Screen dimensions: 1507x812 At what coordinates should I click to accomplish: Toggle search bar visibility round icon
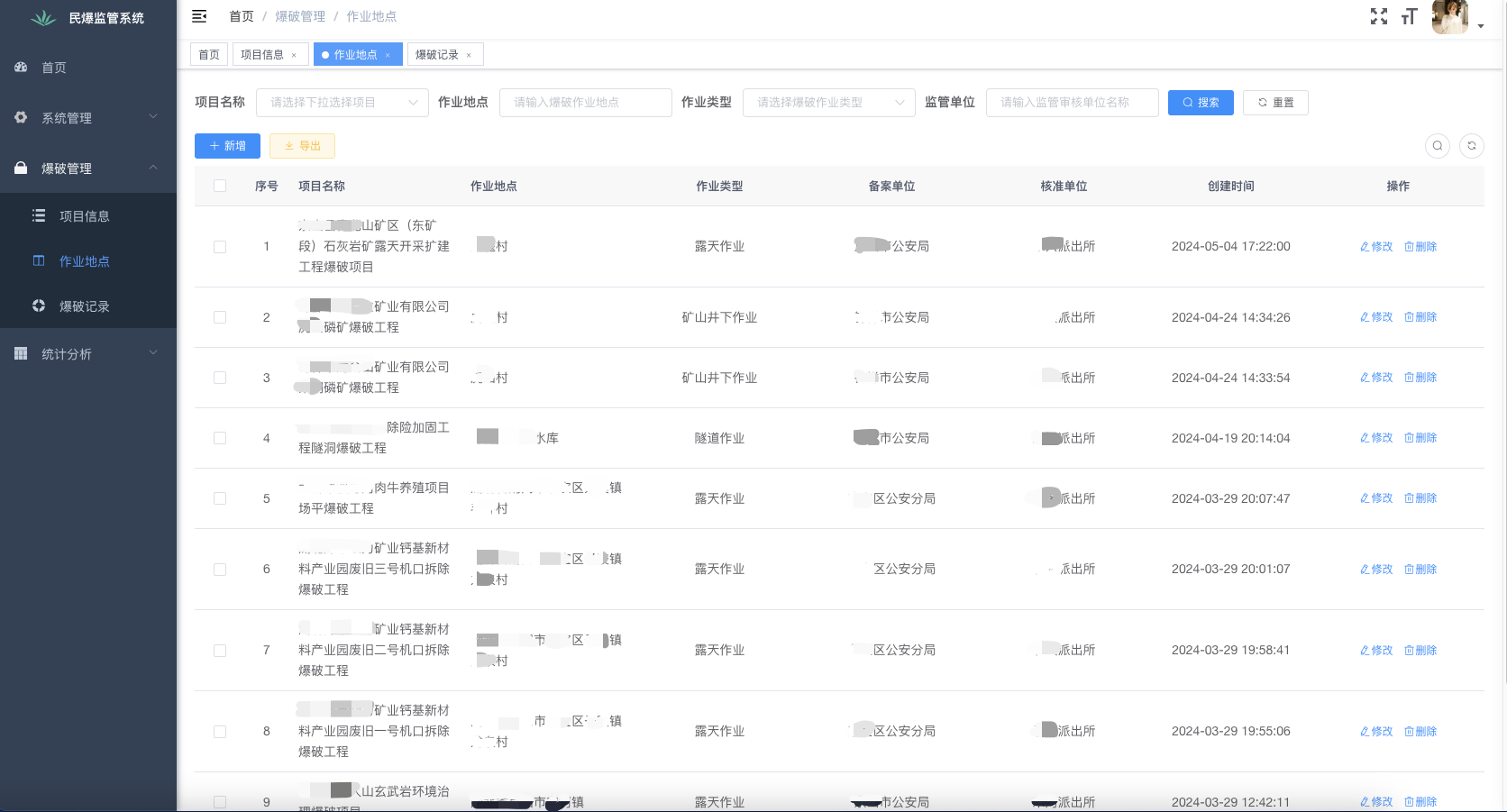[x=1438, y=146]
